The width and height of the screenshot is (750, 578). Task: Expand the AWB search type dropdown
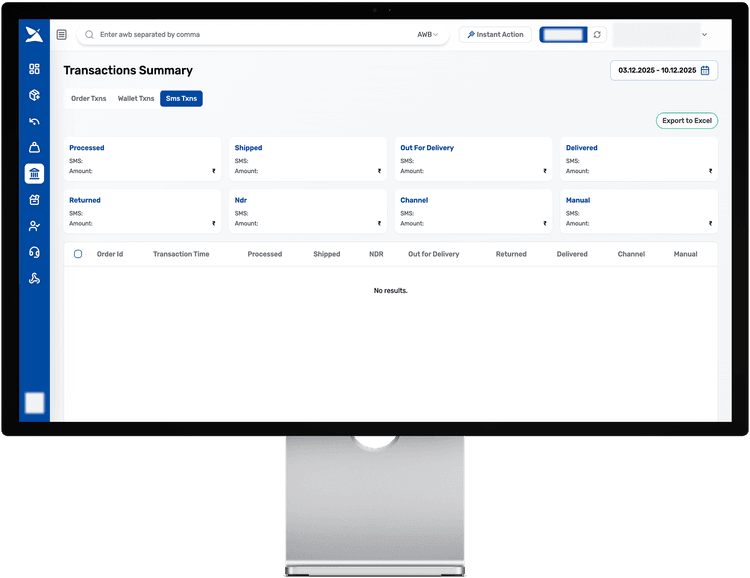pyautogui.click(x=428, y=35)
